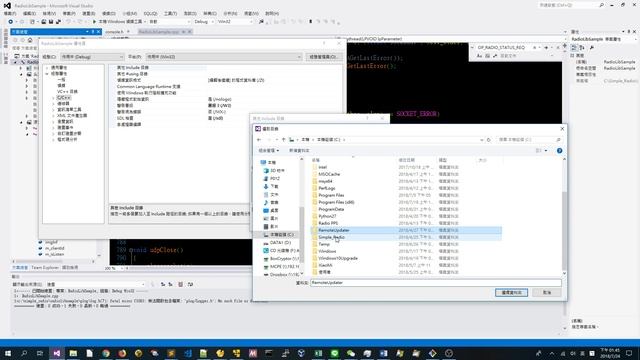Click property pages wrench icon in Properties panel
Image resolution: width=640 pixels, height=360 pixels.
[592, 48]
